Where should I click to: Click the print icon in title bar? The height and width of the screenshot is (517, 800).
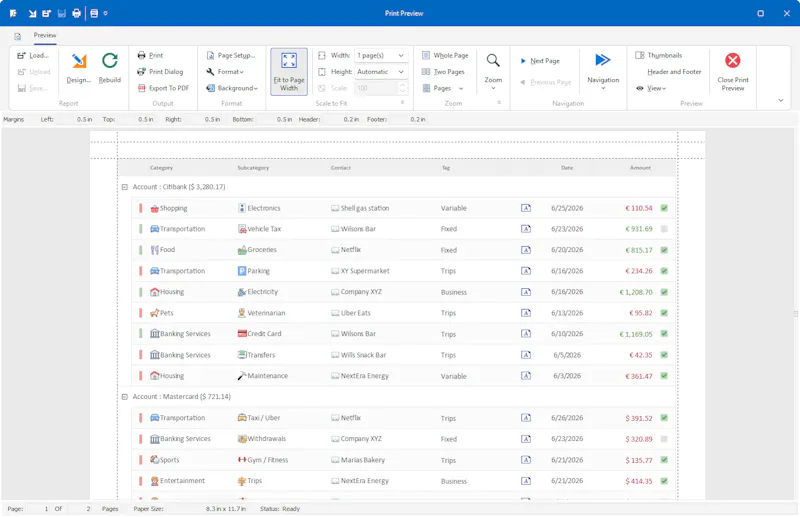76,13
